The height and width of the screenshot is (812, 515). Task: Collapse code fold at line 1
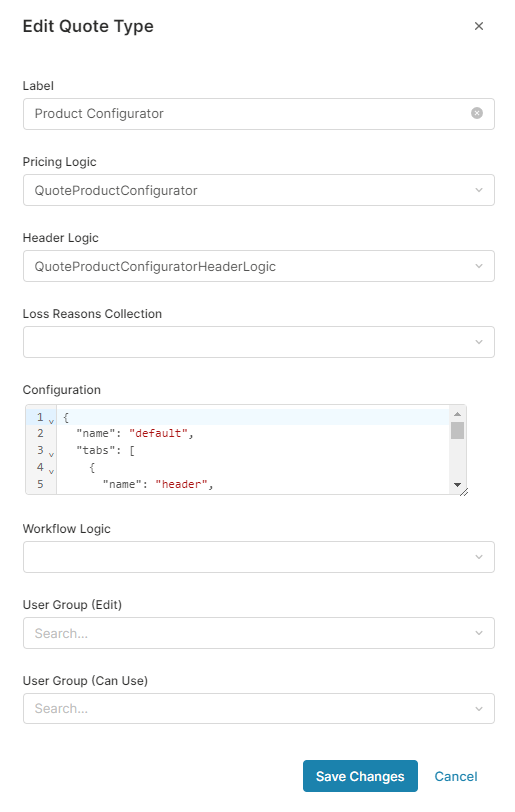pyautogui.click(x=51, y=422)
